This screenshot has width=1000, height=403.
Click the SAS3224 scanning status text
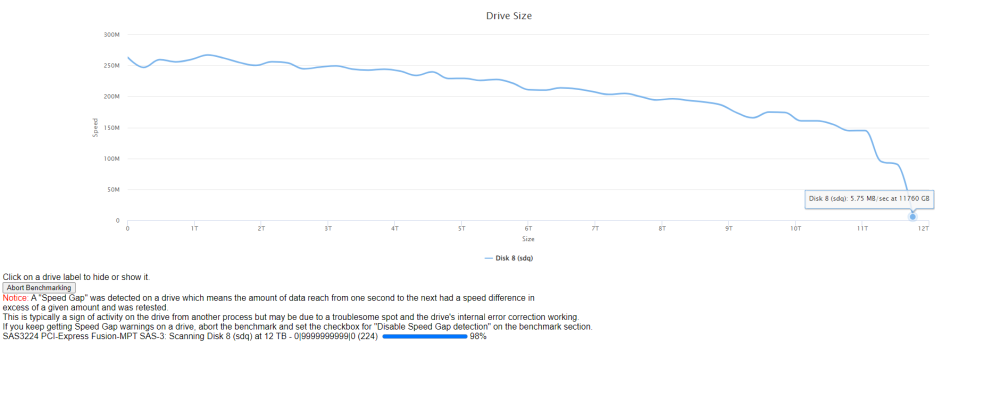[x=191, y=337]
